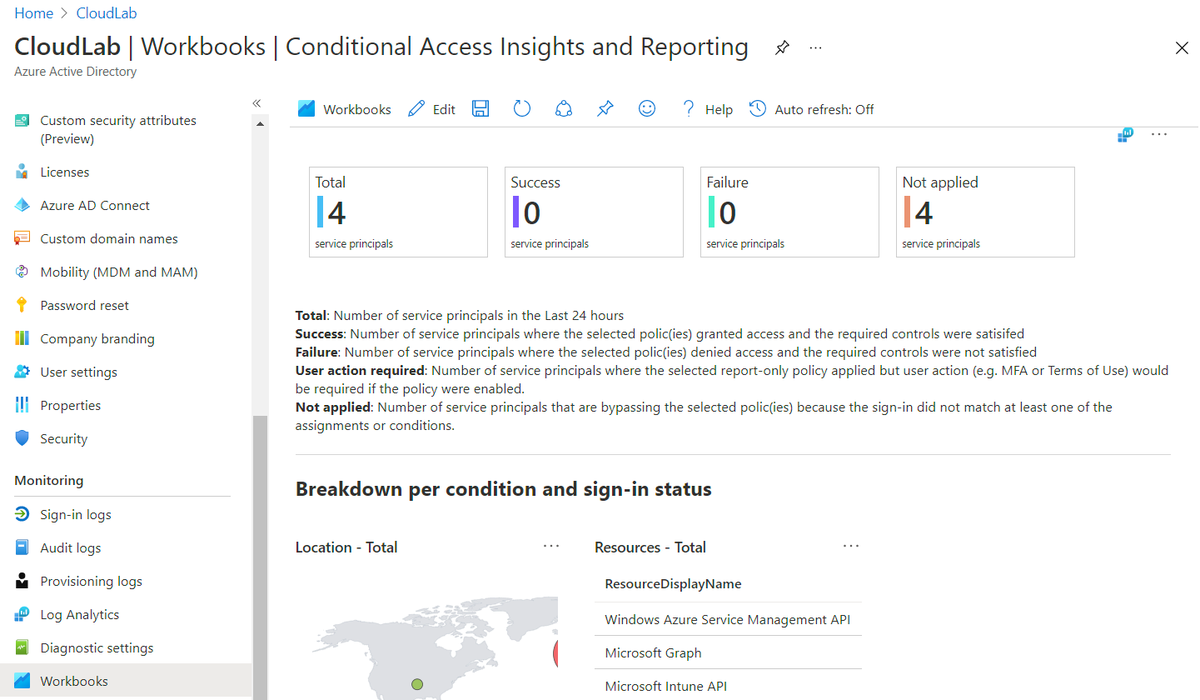Open title bar ellipsis menu

(x=816, y=48)
